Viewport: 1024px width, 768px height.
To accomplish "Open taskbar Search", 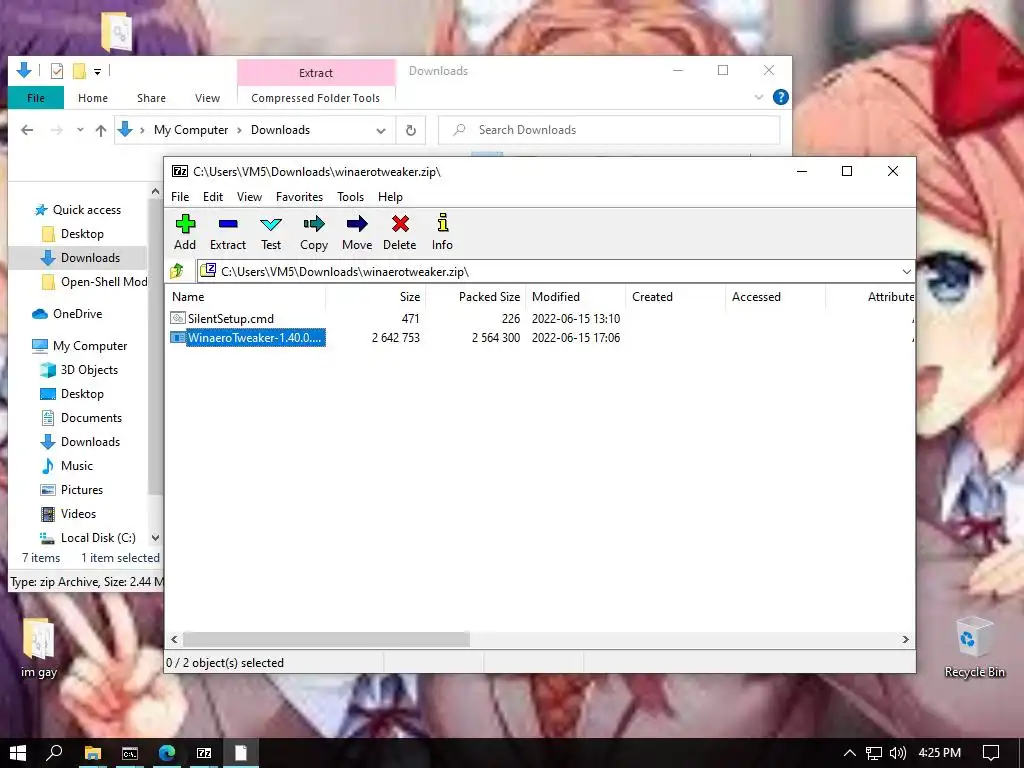I will click(x=55, y=753).
